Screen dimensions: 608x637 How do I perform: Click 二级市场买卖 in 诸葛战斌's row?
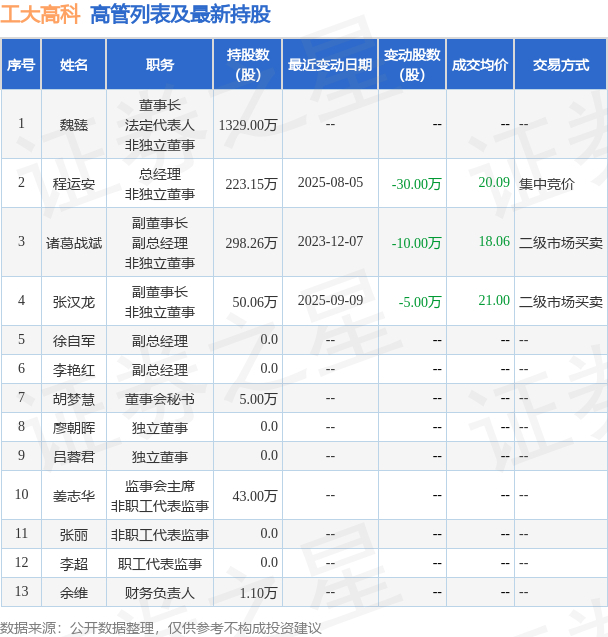561,243
